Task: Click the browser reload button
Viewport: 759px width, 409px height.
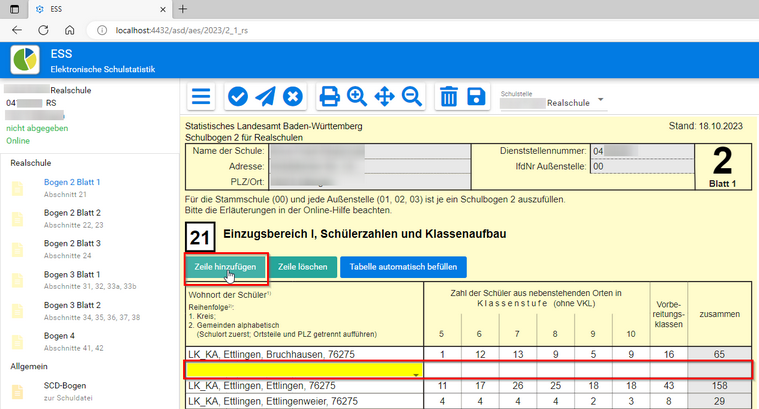Action: click(43, 30)
